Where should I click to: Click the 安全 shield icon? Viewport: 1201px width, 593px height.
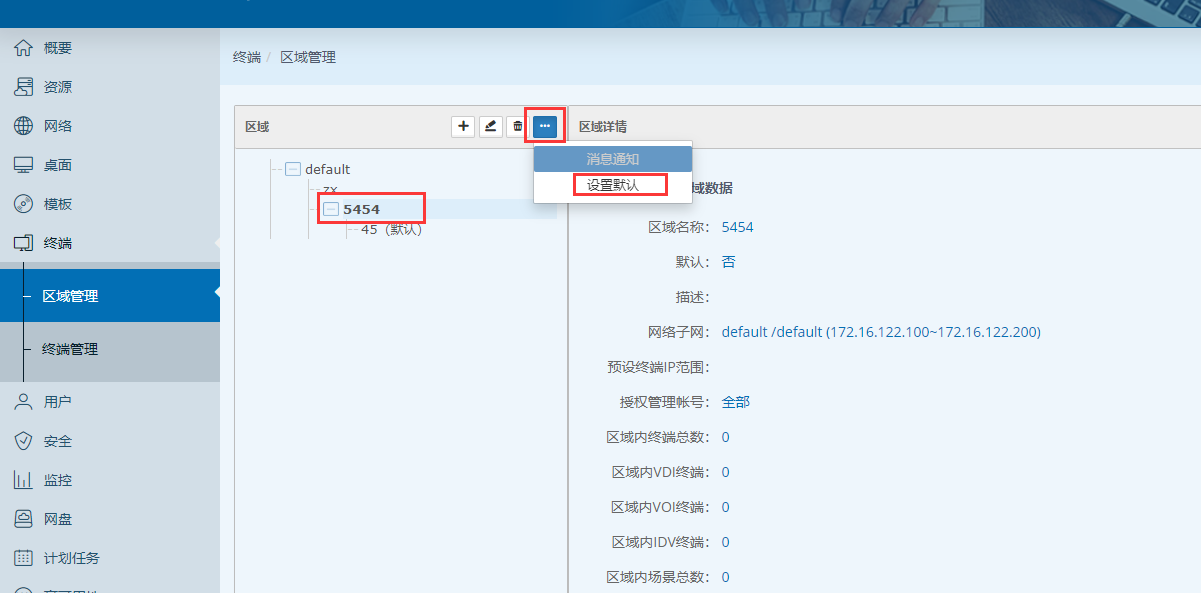point(23,441)
